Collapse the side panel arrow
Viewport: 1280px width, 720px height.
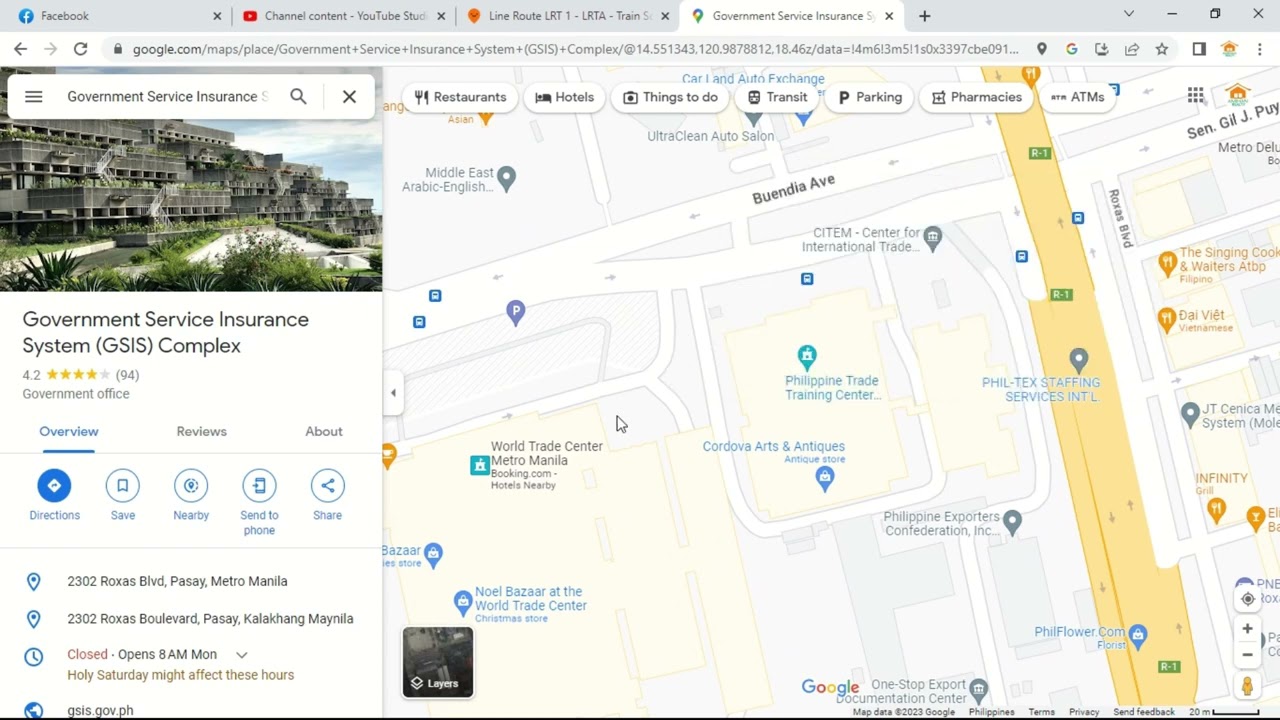click(393, 393)
